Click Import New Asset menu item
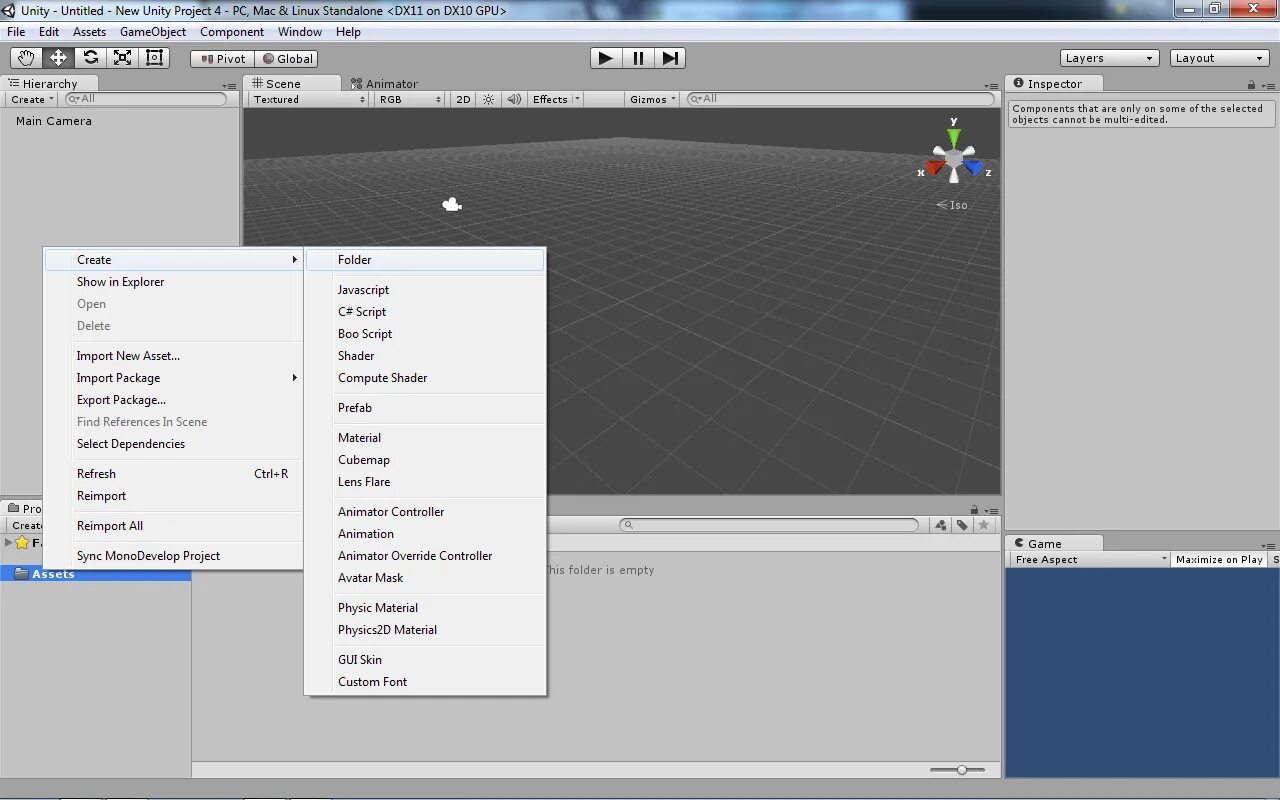The image size is (1280, 800). [173, 356]
